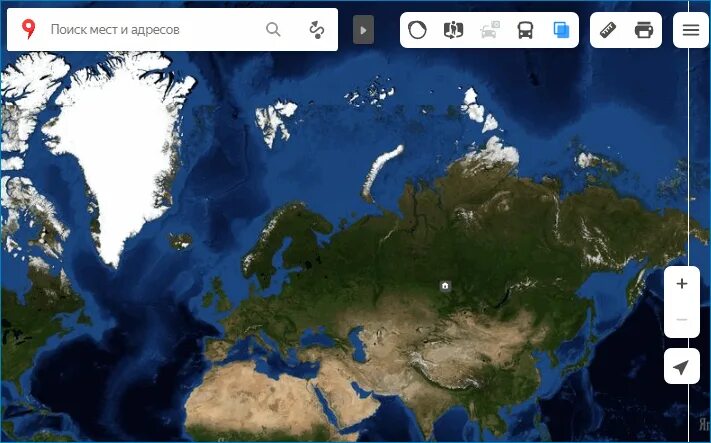This screenshot has height=443, width=711.
Task: Show public transport with the bus icon
Action: coord(525,30)
